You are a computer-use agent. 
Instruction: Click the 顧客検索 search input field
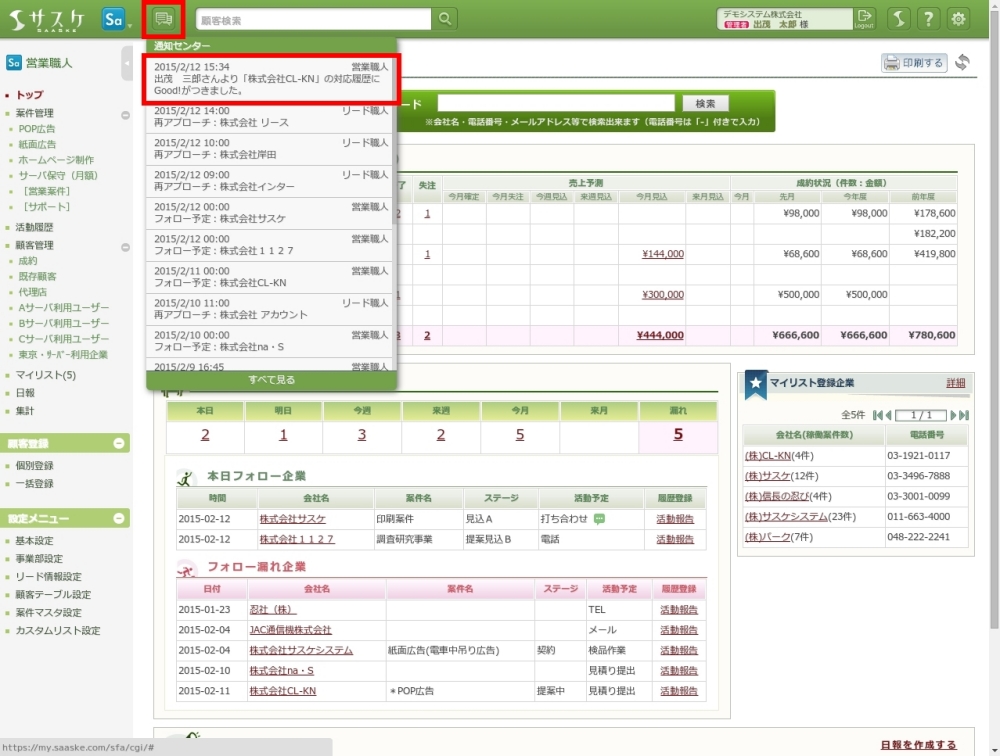pos(313,19)
